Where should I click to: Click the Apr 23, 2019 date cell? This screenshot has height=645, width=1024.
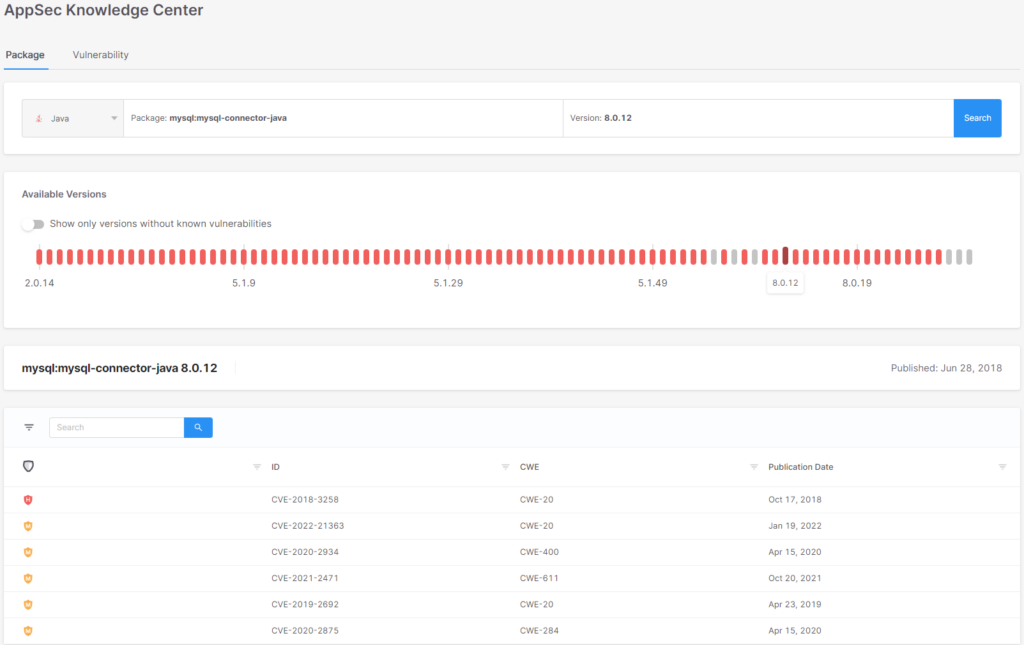coord(795,605)
